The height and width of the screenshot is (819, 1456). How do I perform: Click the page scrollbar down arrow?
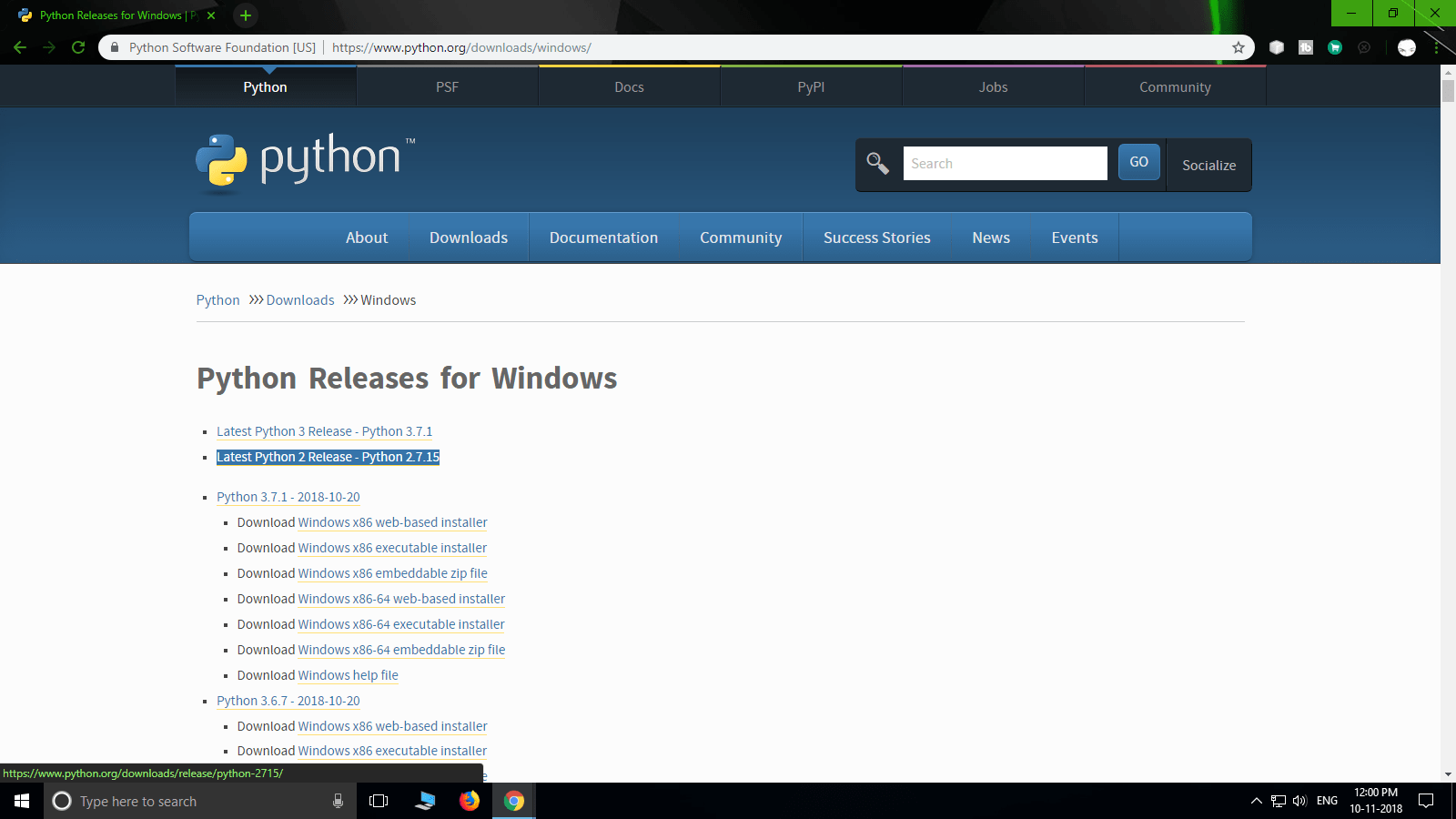[1448, 774]
